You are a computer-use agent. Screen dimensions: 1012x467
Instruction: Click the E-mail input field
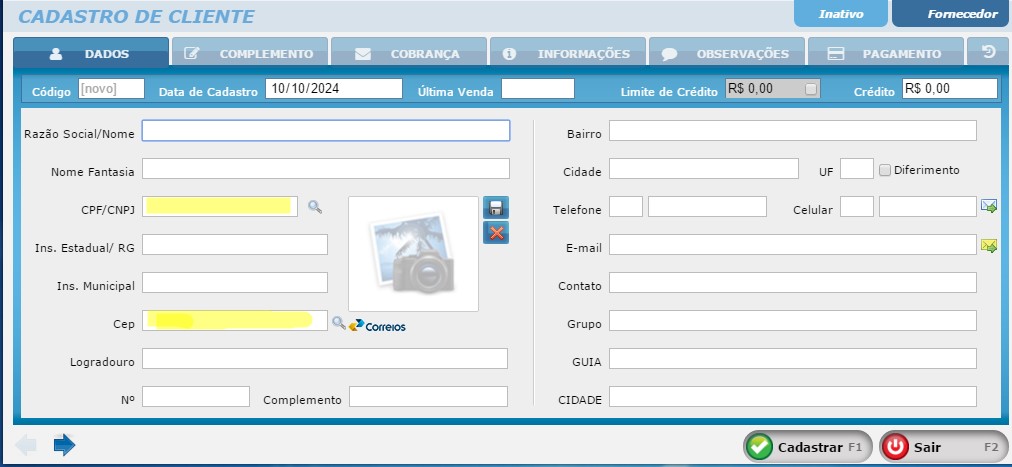[793, 244]
